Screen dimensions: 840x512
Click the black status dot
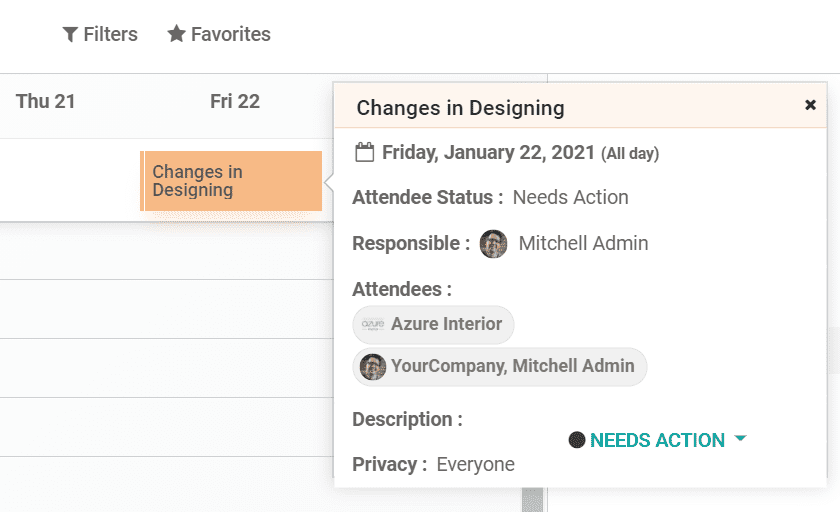coord(576,440)
